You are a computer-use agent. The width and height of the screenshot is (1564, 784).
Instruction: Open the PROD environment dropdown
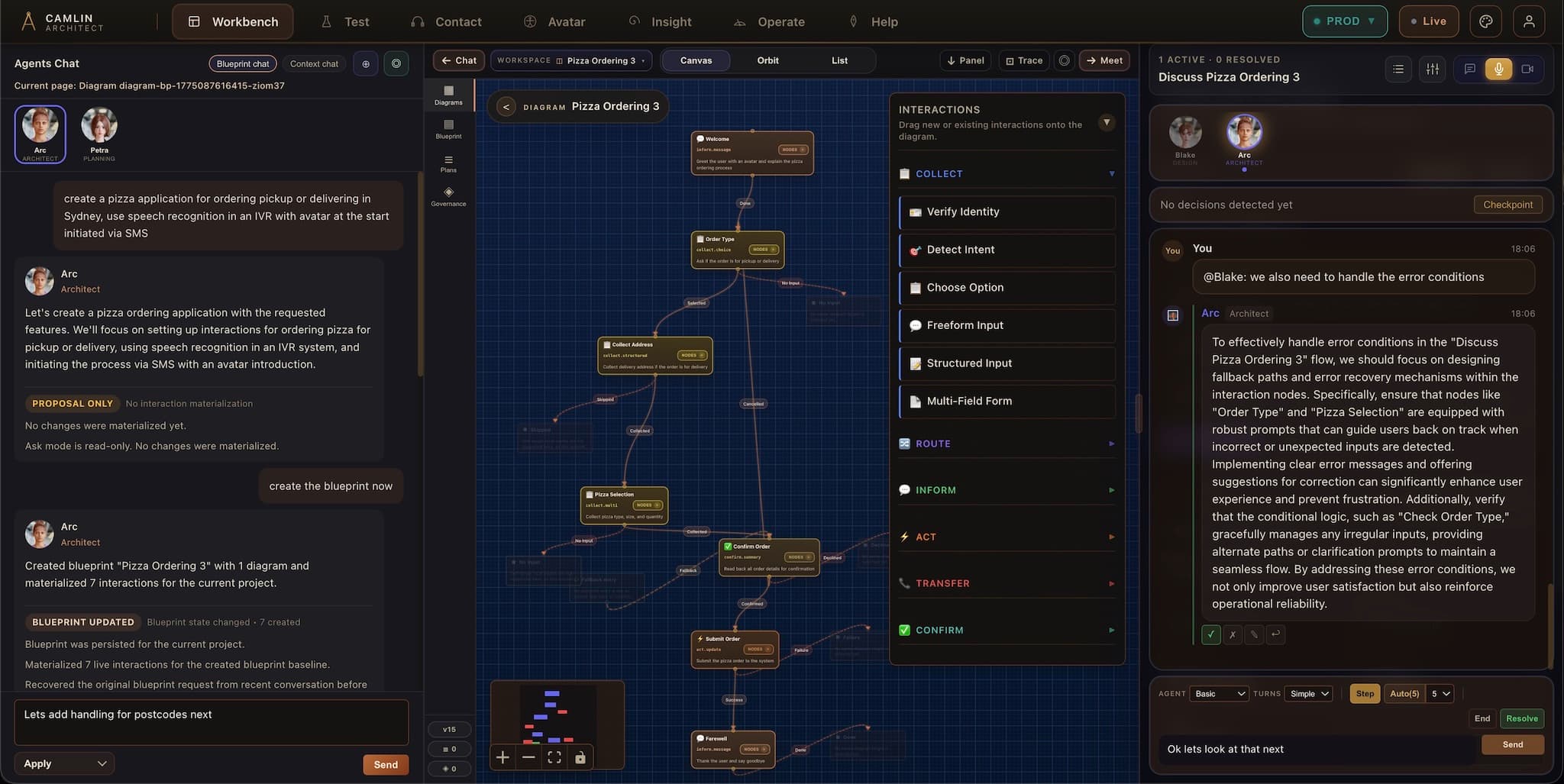click(x=1345, y=21)
